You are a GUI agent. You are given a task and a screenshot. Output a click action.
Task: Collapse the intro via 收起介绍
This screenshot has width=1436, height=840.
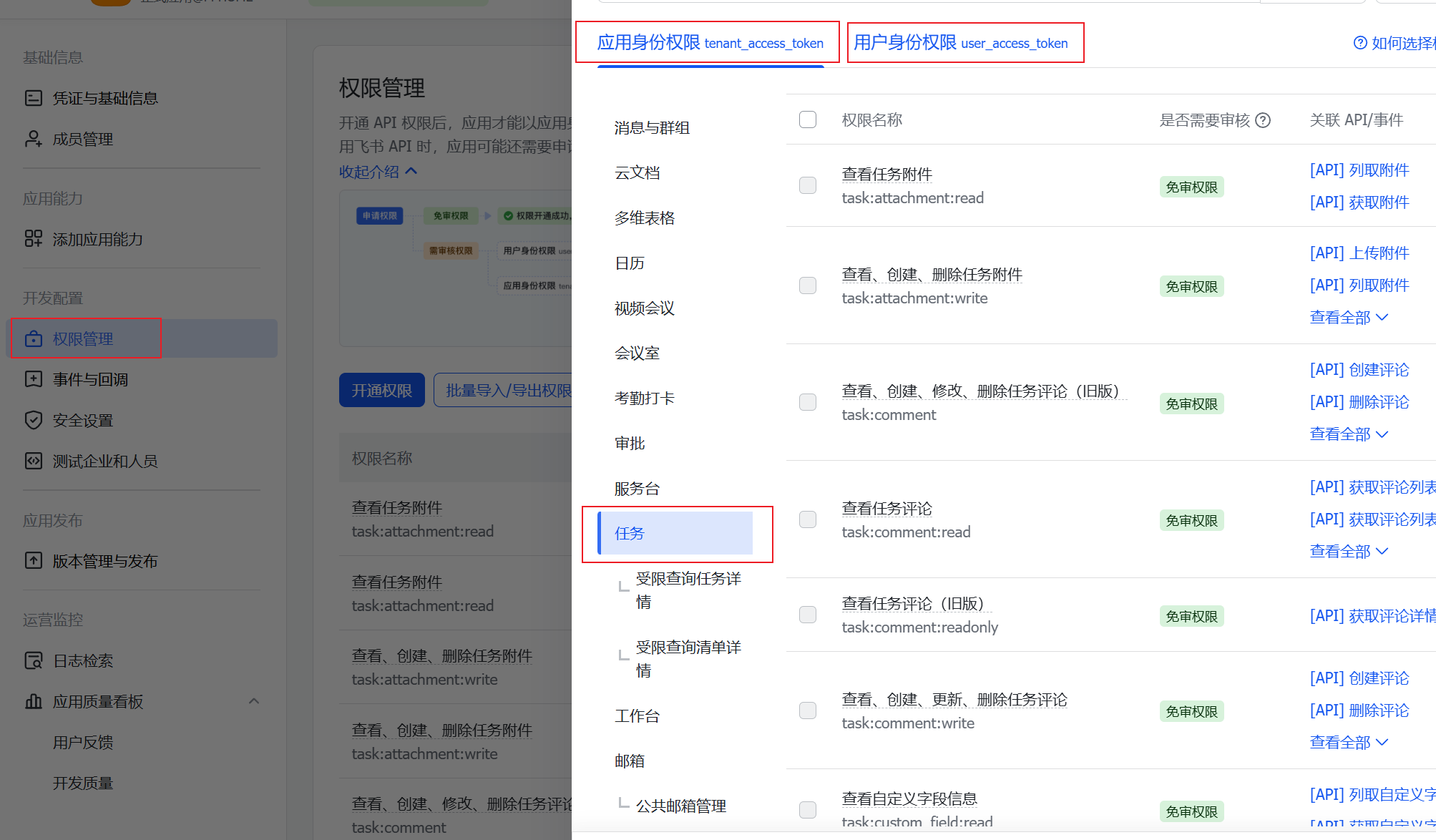(x=378, y=172)
